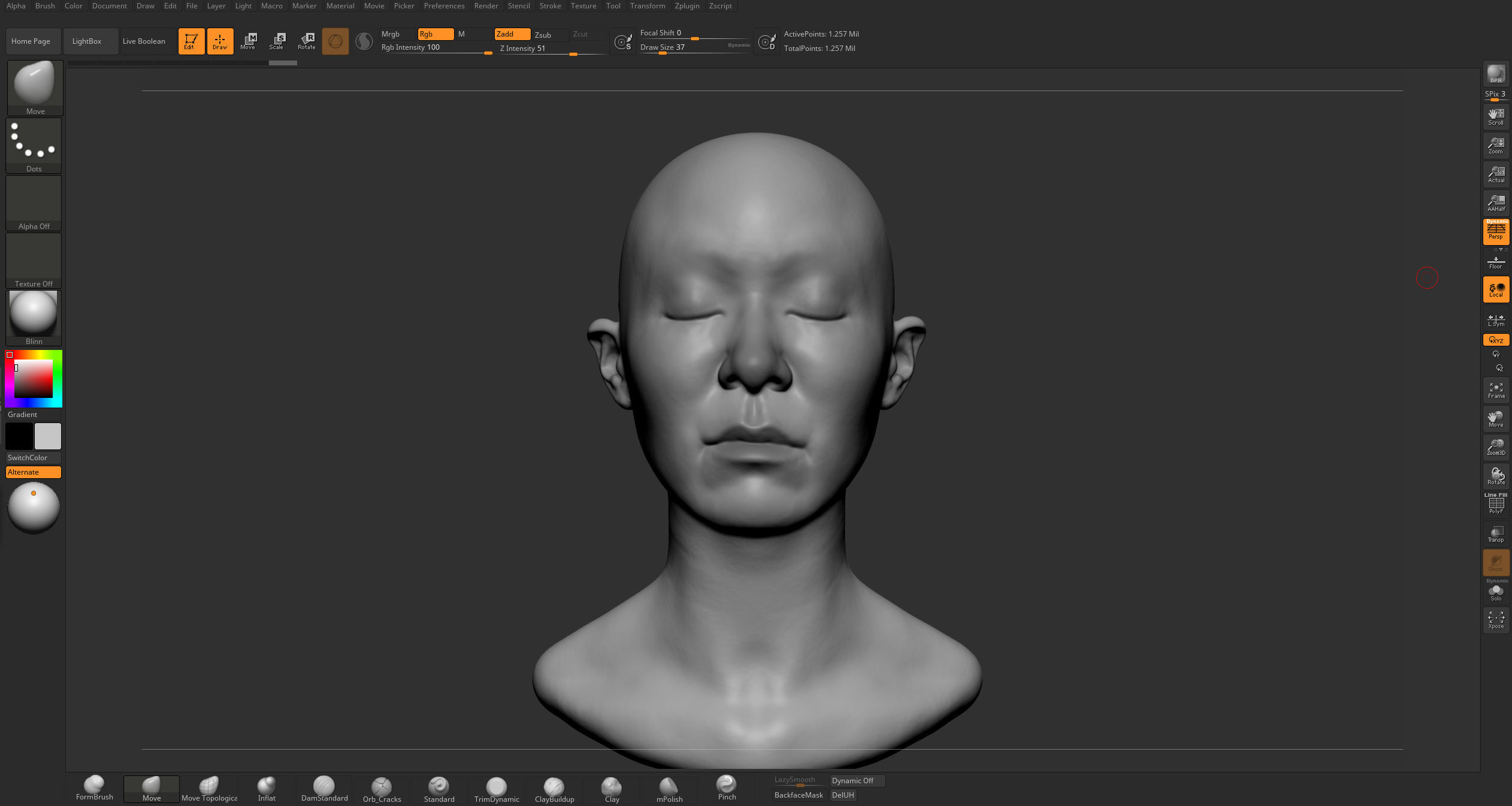Open the Transform menu
Image resolution: width=1512 pixels, height=806 pixels.
point(647,6)
